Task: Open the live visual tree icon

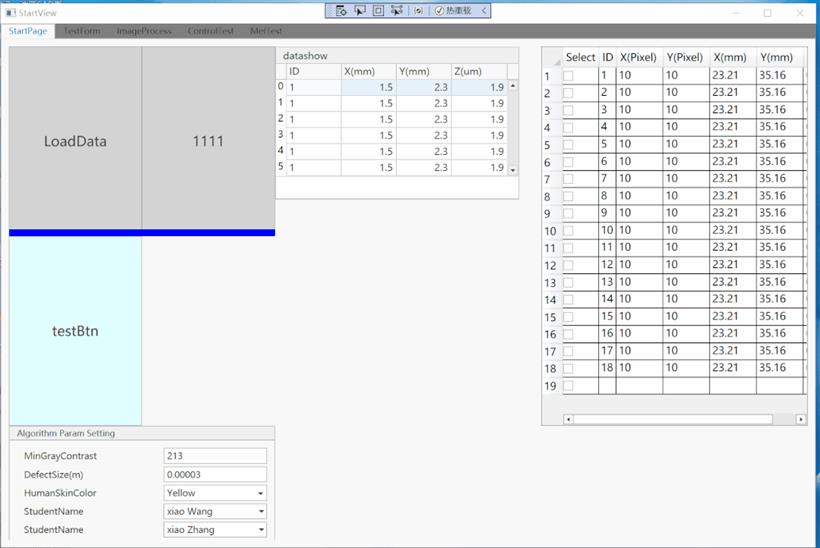Action: (341, 10)
